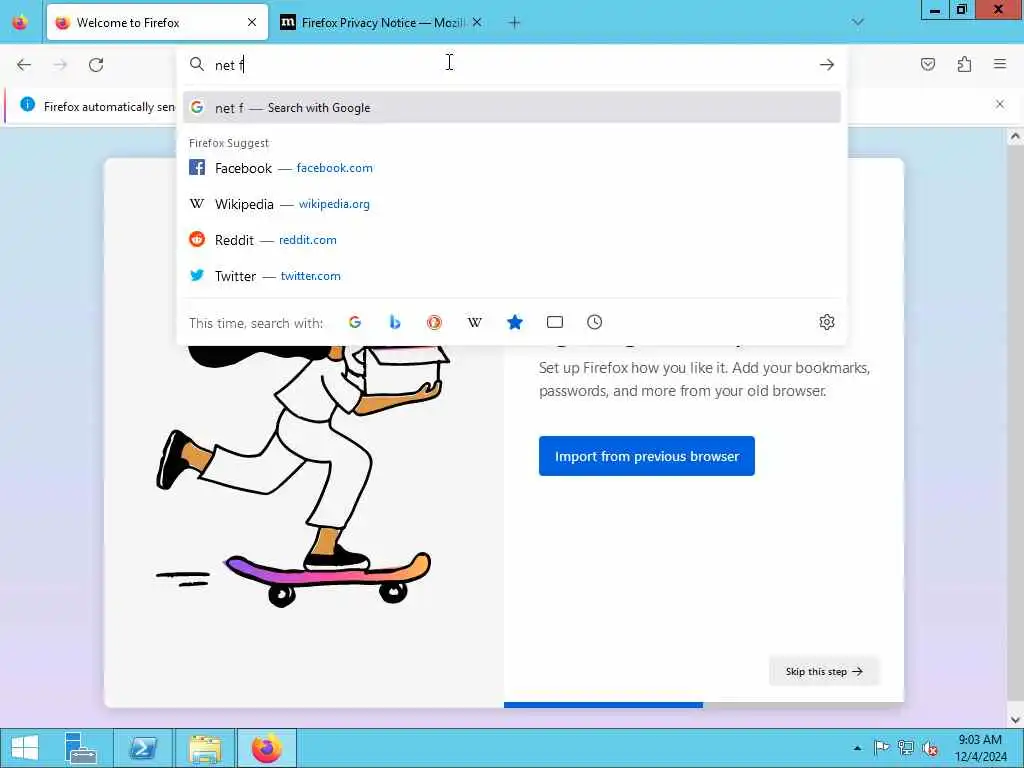Click the info icon in notification bar
Screen dimensions: 1024x768
[27, 104]
